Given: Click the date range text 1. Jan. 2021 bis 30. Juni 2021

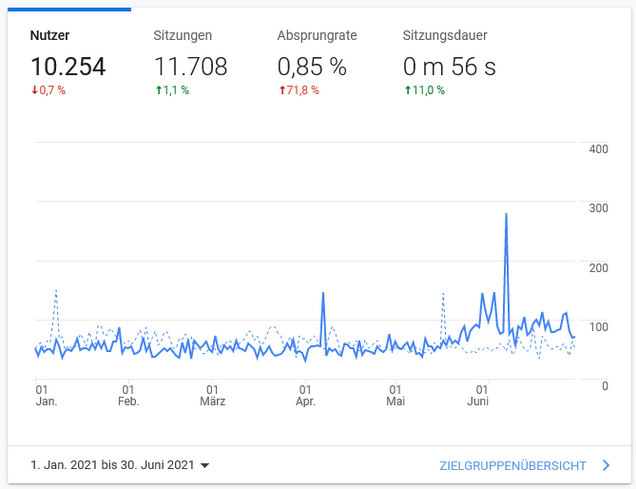Looking at the screenshot, I should pos(112,465).
